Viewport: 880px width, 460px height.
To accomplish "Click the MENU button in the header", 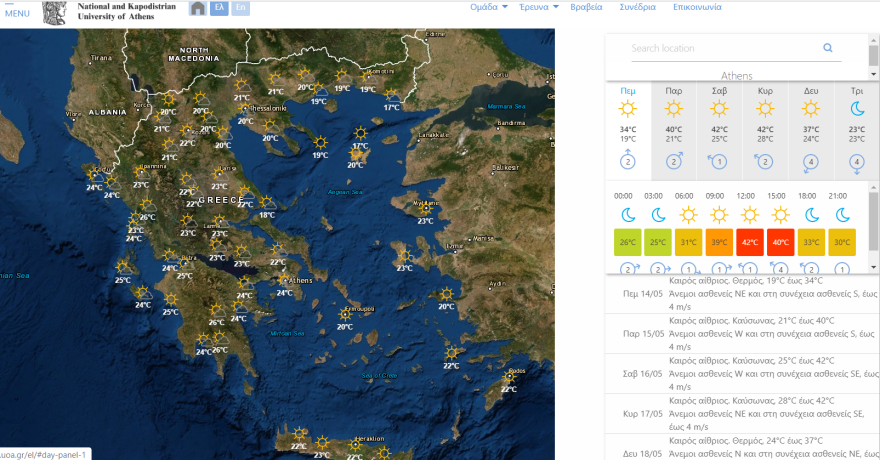I will coord(17,13).
